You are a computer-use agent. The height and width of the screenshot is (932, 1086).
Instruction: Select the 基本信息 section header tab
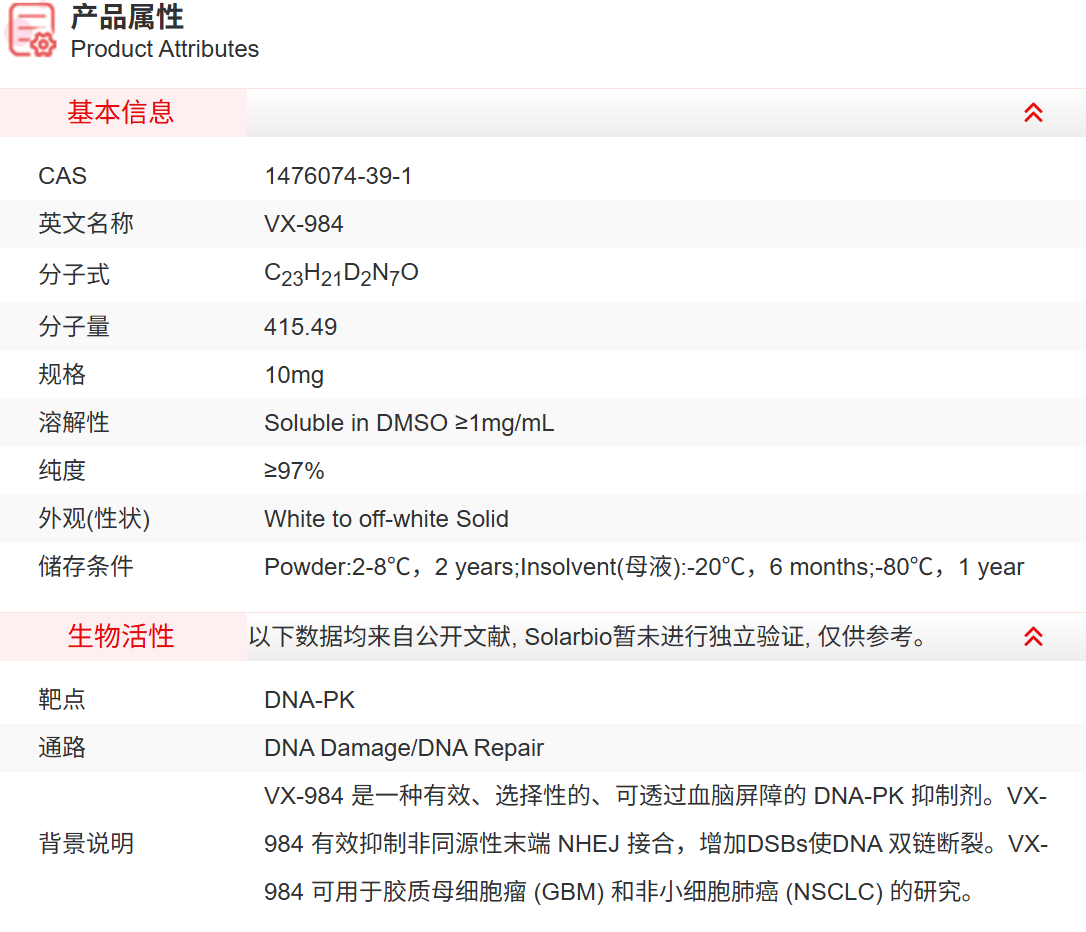121,113
